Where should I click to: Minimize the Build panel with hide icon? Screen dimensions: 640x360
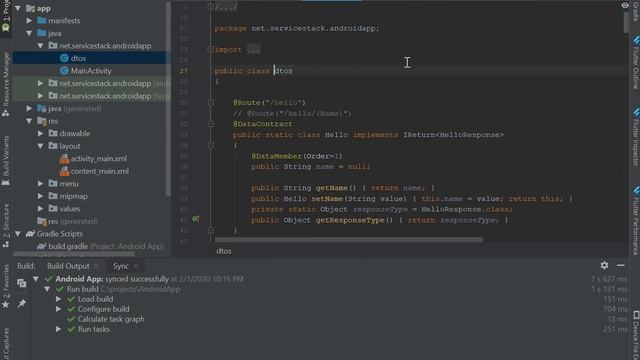621,265
